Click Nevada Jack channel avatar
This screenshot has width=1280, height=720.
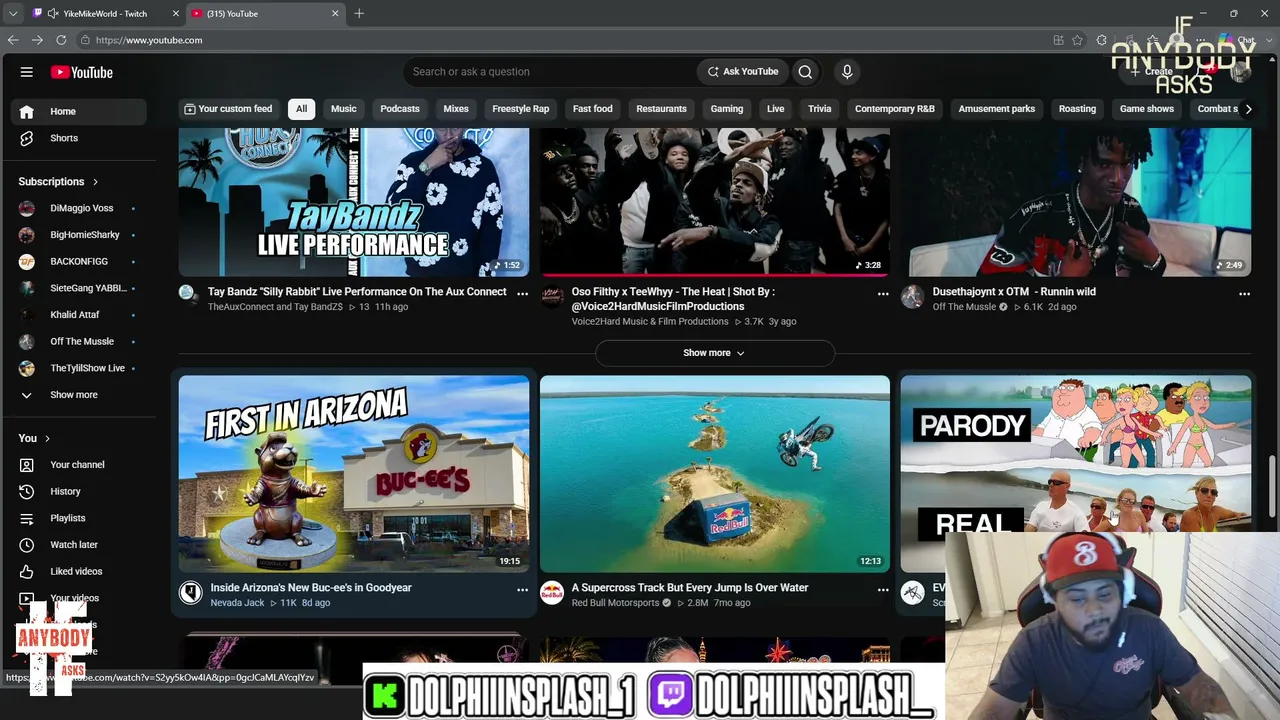191,593
